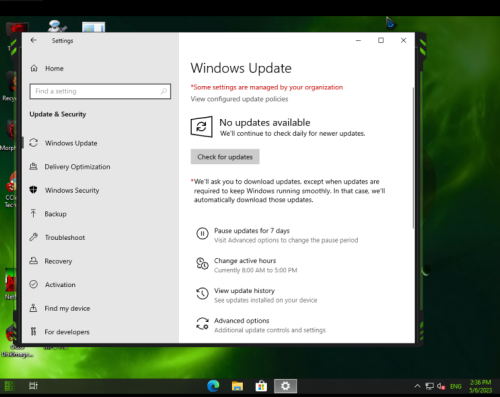
Task: Click the pause circle icon
Action: [x=202, y=234]
